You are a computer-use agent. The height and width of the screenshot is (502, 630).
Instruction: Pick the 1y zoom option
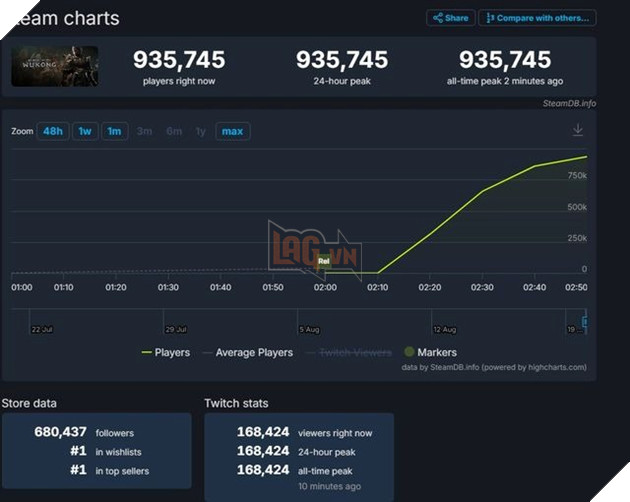pos(201,131)
